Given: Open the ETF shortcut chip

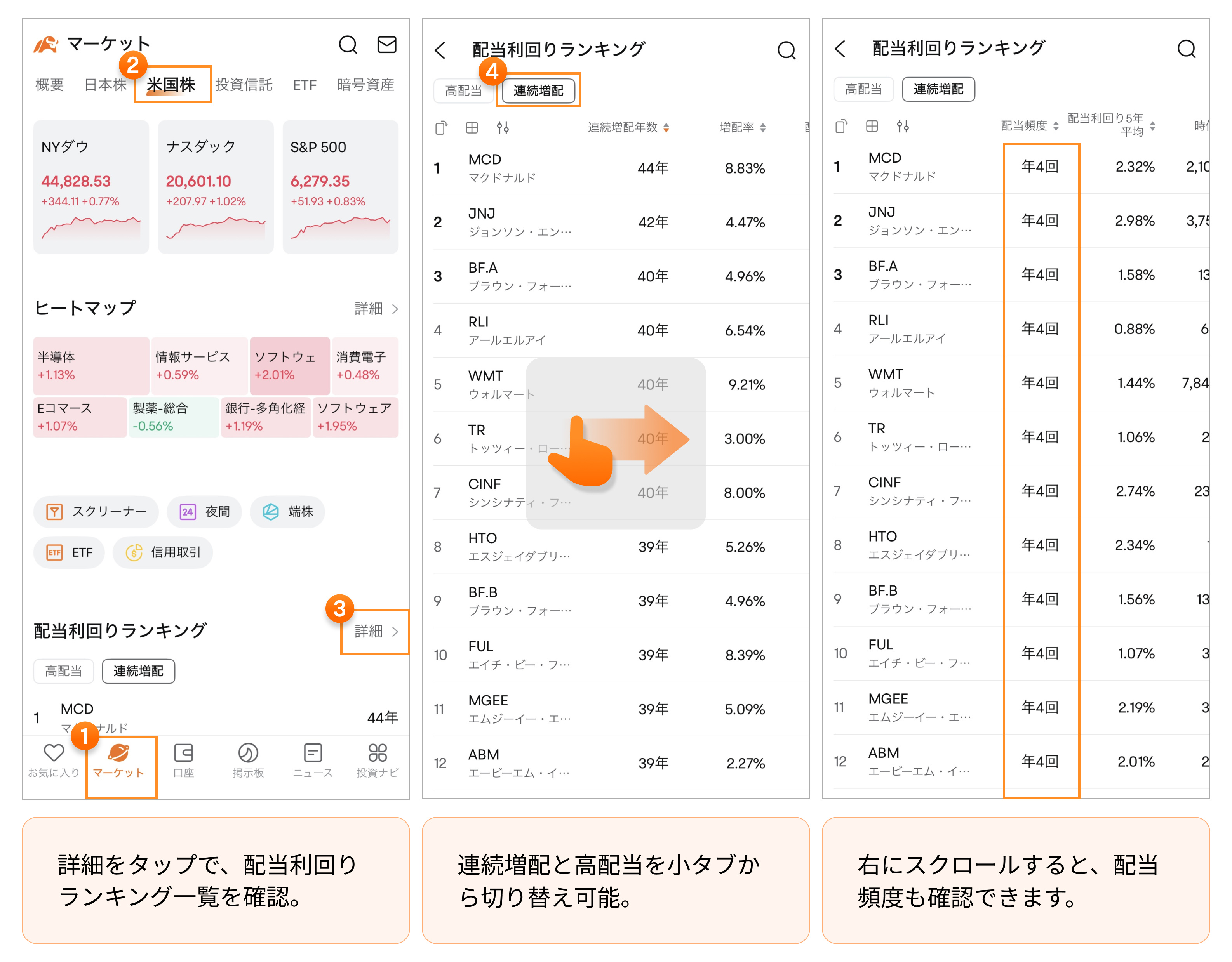Looking at the screenshot, I should click(x=69, y=552).
